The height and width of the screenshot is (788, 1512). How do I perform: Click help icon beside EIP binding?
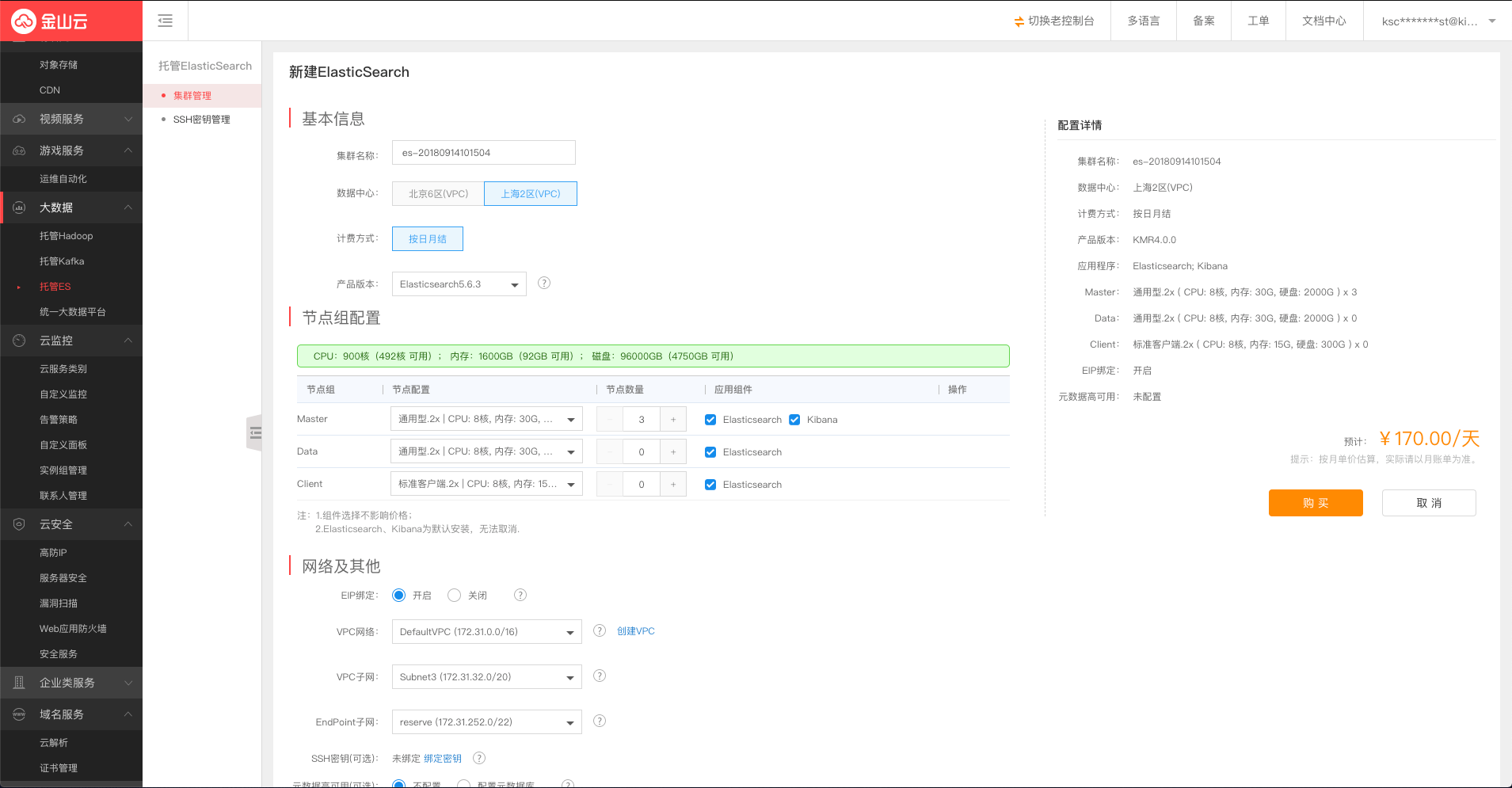[x=520, y=595]
